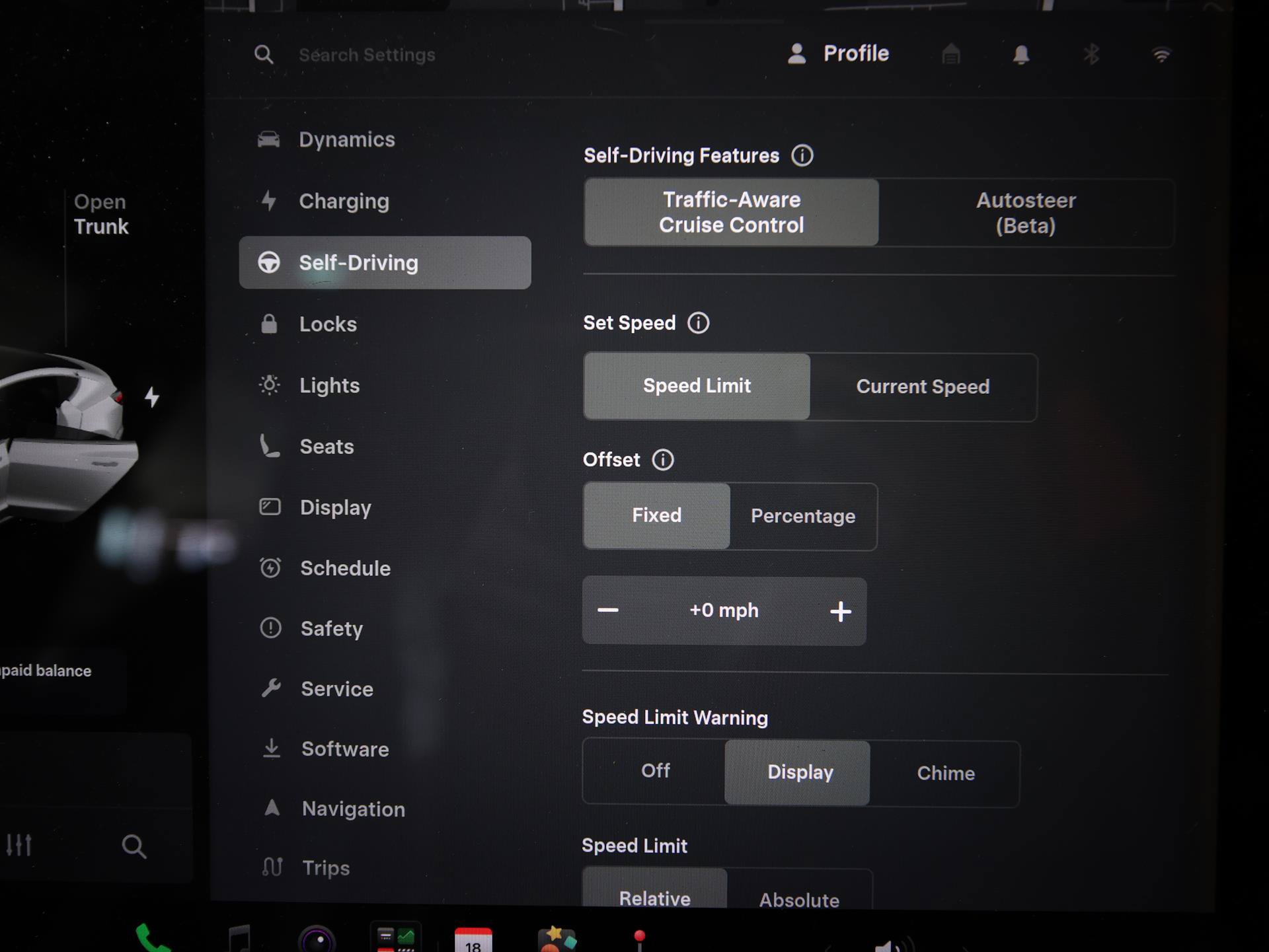Open notifications bell icon
1269x952 pixels.
click(x=1021, y=54)
